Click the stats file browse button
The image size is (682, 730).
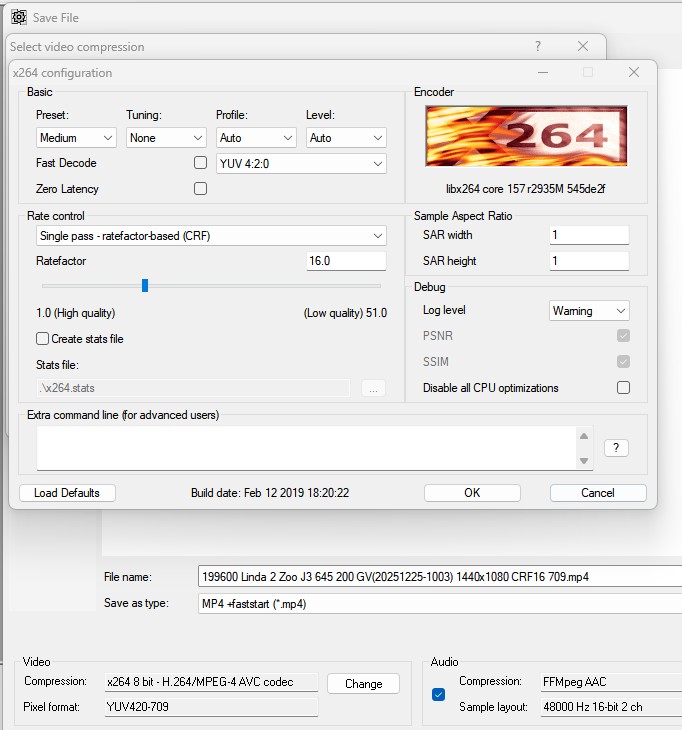[x=373, y=388]
